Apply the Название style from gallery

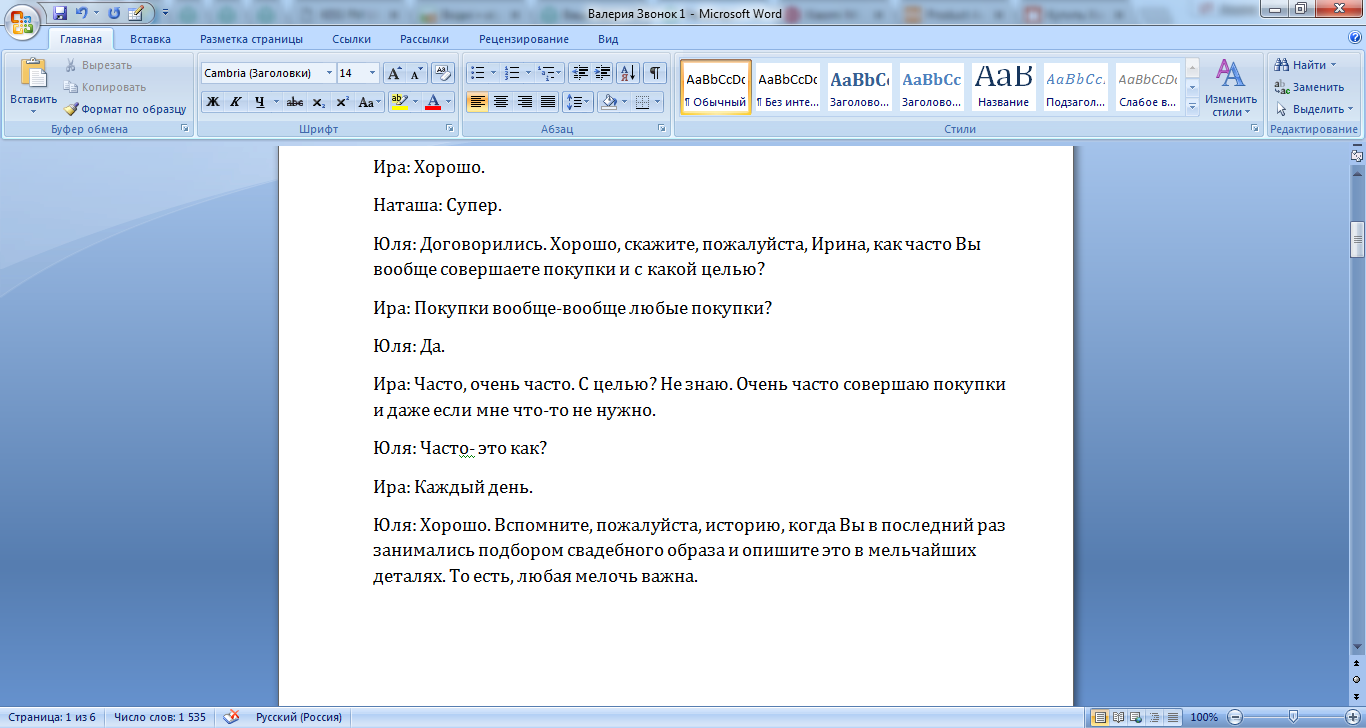[x=1004, y=87]
